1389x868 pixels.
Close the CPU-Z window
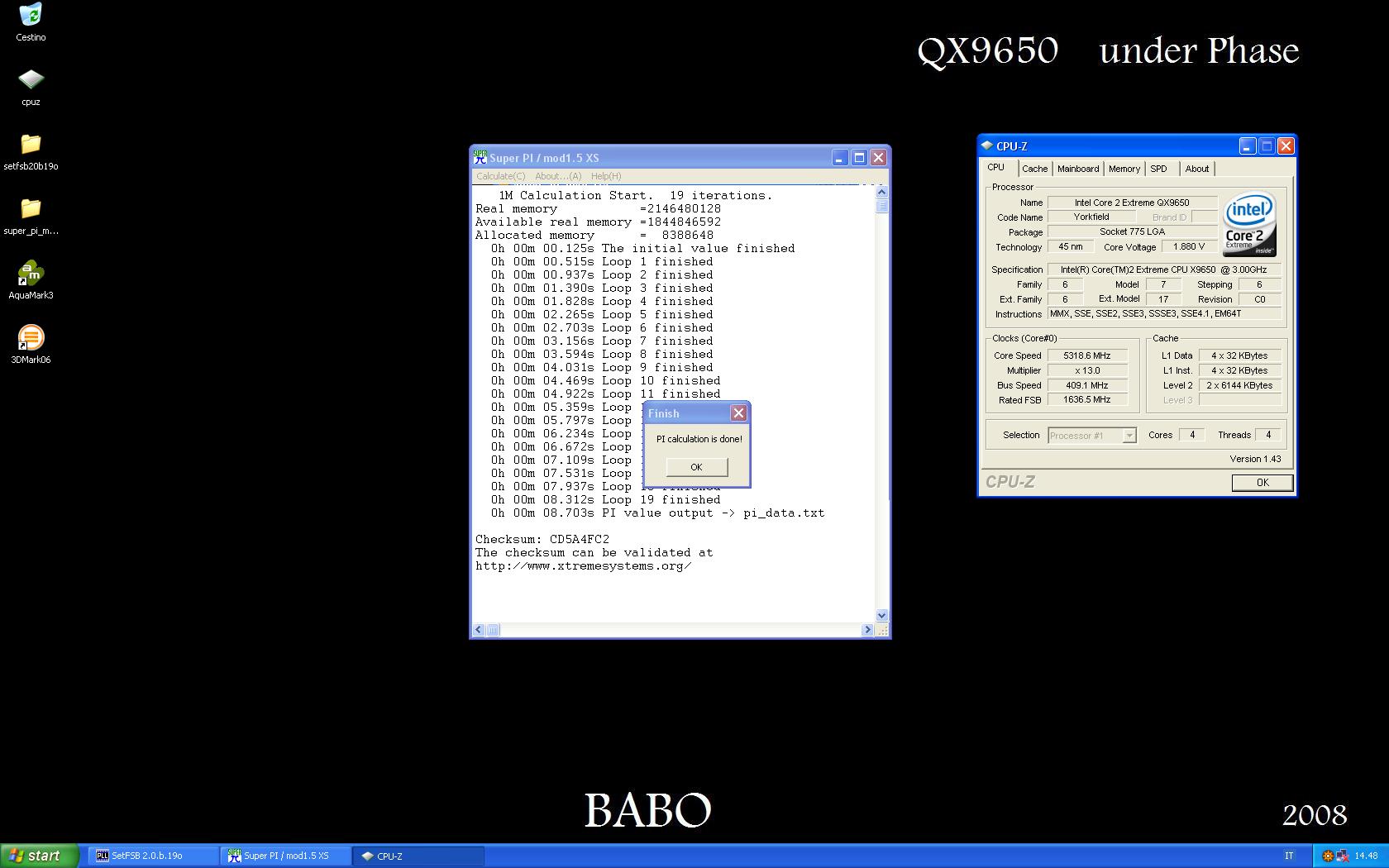1286,146
